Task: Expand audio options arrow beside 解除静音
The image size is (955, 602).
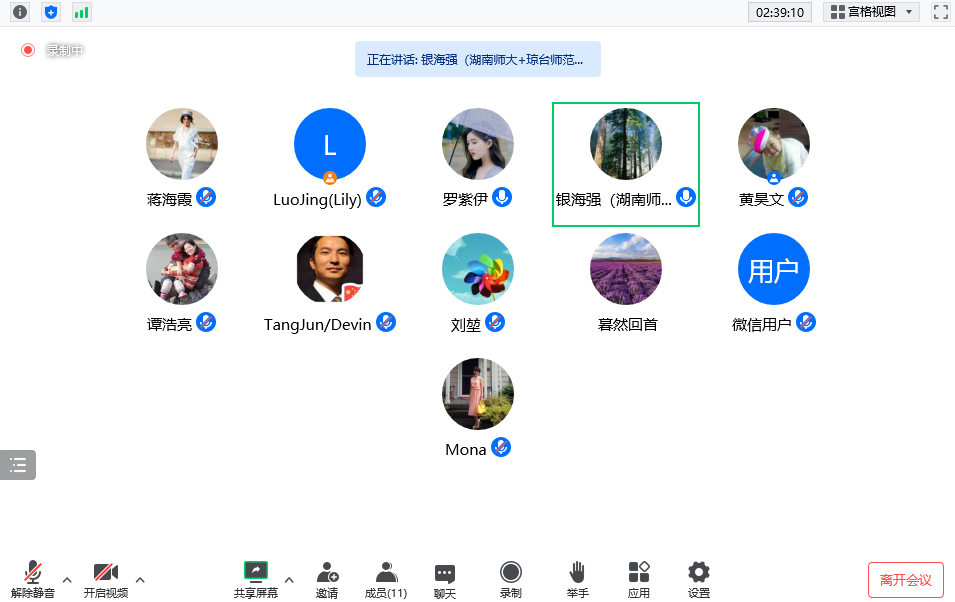Action: click(x=67, y=579)
